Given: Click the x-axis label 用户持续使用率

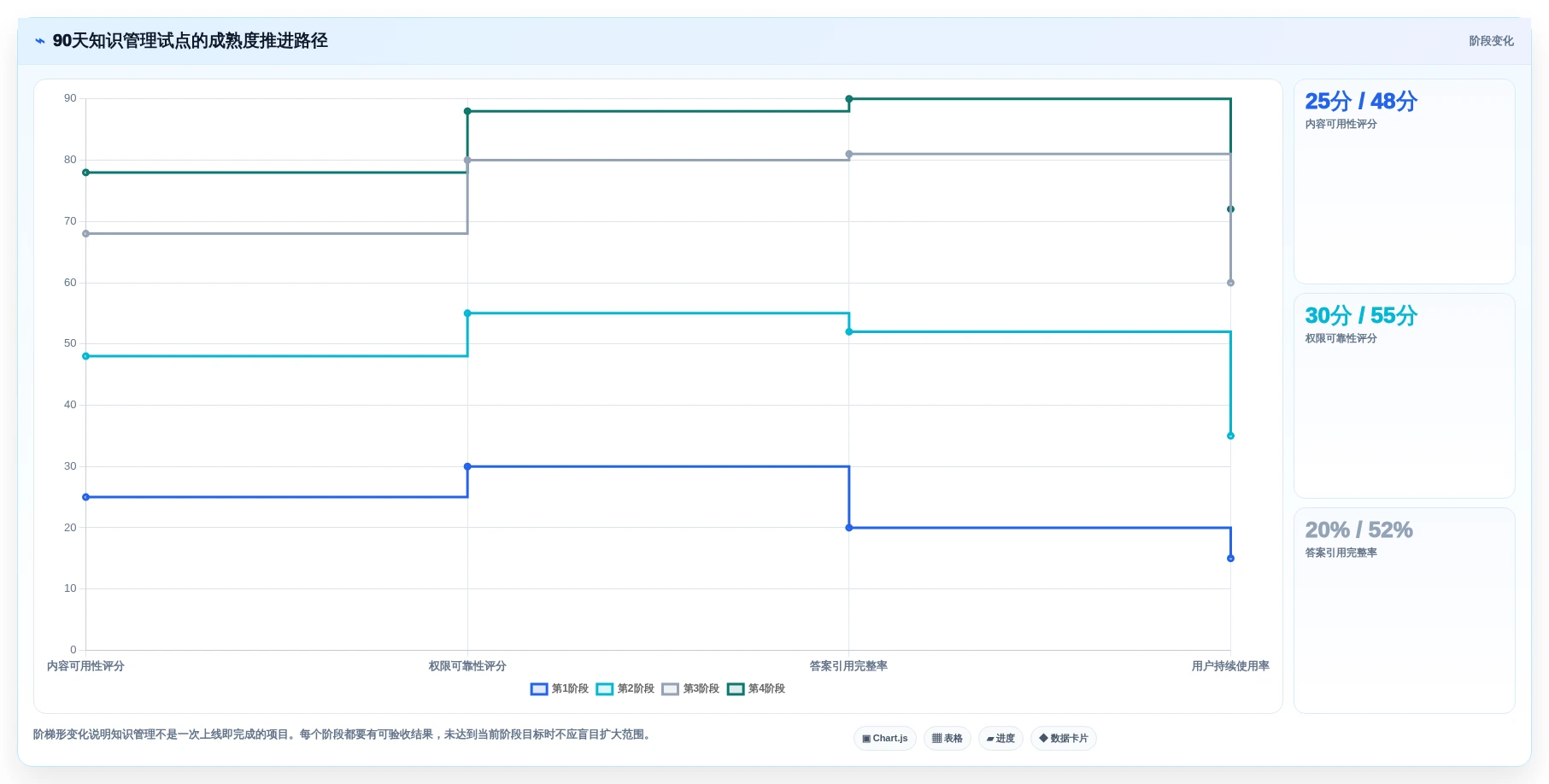Looking at the screenshot, I should 1230,665.
